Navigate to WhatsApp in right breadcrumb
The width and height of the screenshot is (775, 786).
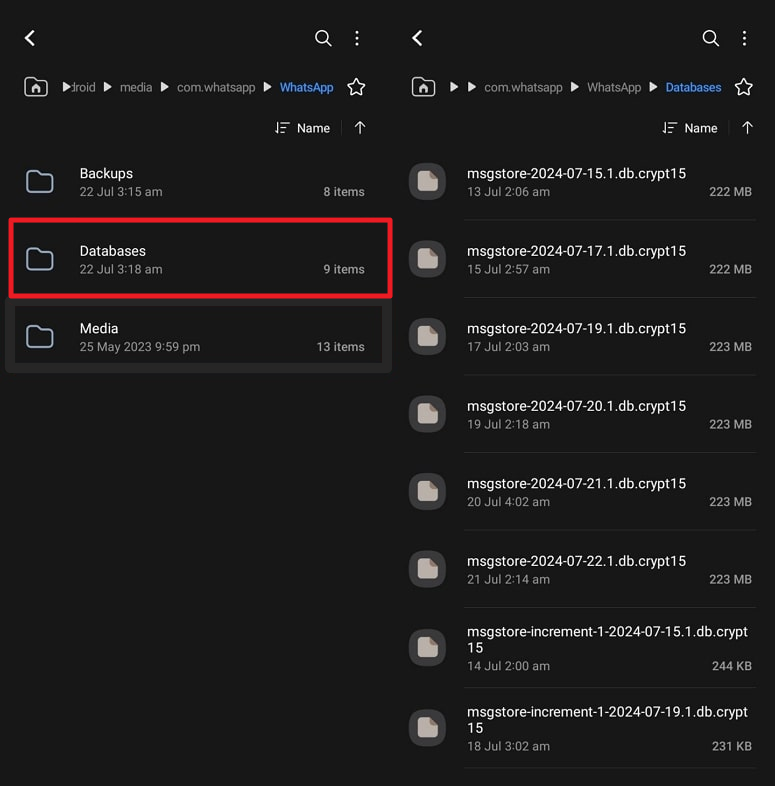[614, 87]
